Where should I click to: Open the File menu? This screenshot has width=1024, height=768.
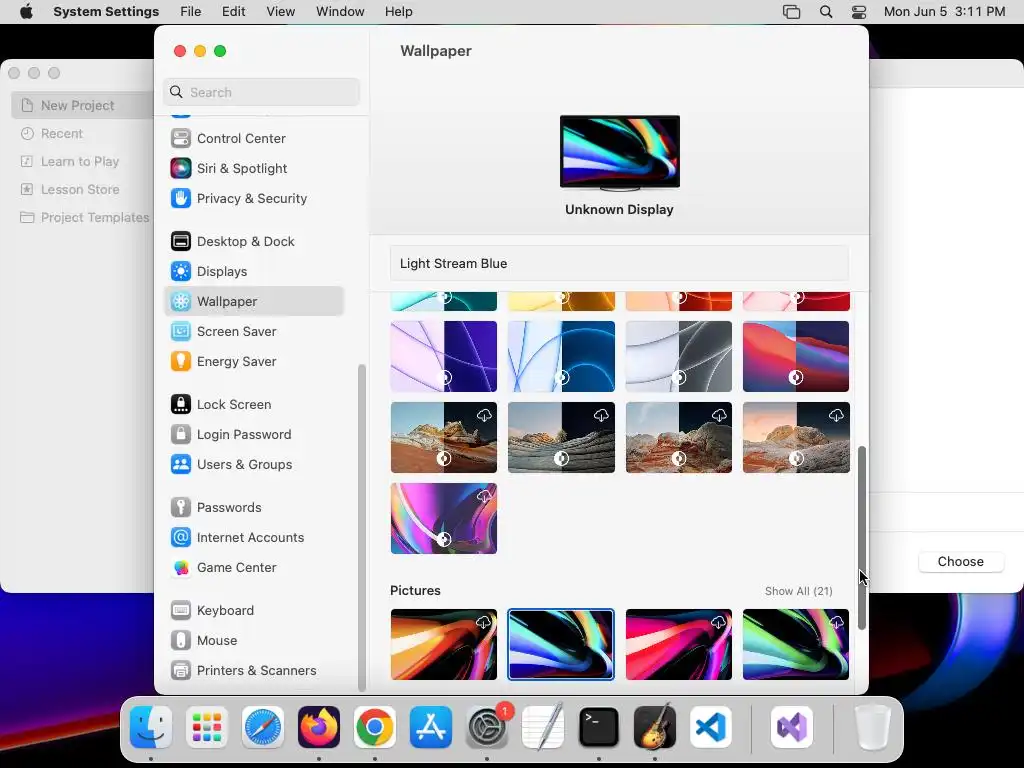pyautogui.click(x=191, y=12)
